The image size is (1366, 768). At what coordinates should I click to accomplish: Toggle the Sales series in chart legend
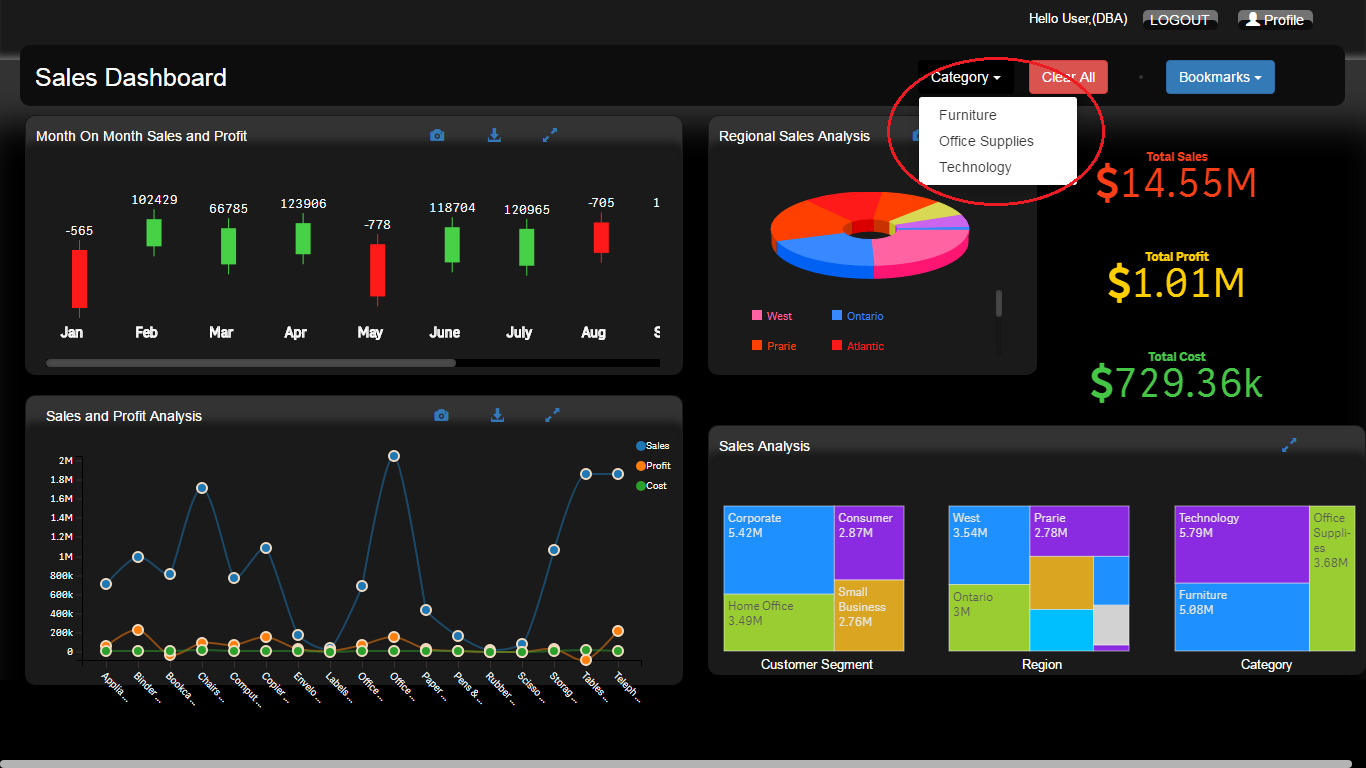[x=641, y=446]
